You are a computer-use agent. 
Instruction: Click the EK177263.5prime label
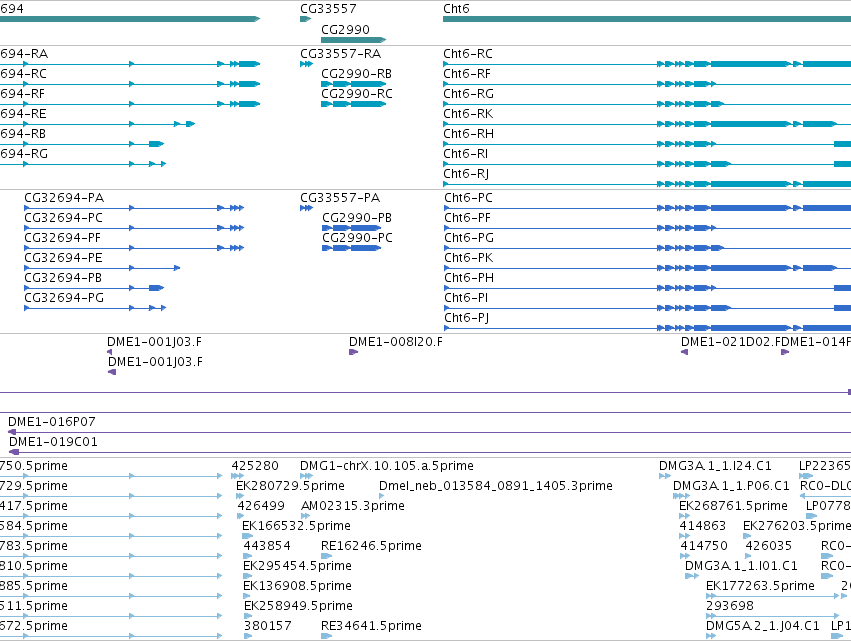pos(760,587)
